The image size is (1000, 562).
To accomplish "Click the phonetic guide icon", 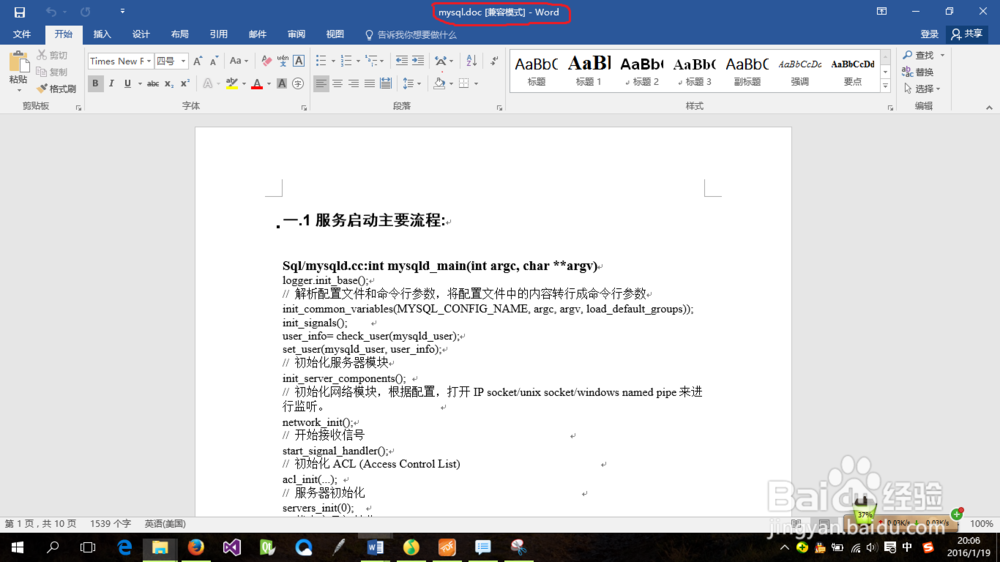I will (x=283, y=61).
